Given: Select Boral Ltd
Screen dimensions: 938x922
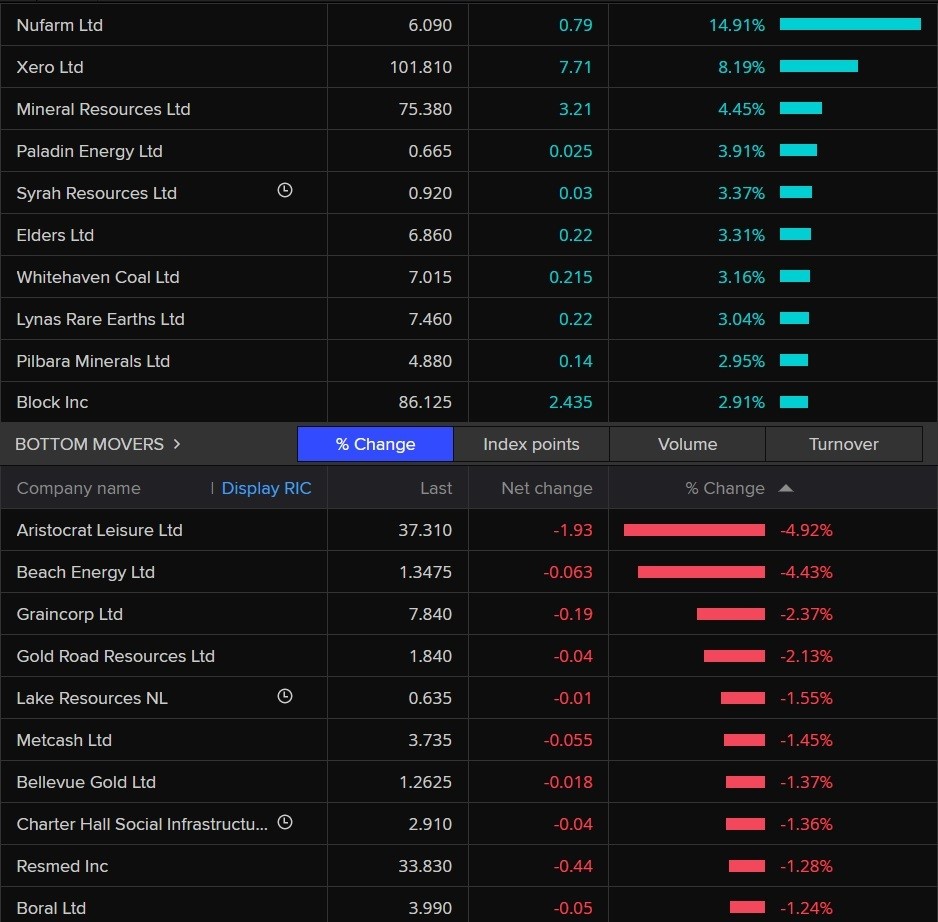Looking at the screenshot, I should click(x=51, y=908).
